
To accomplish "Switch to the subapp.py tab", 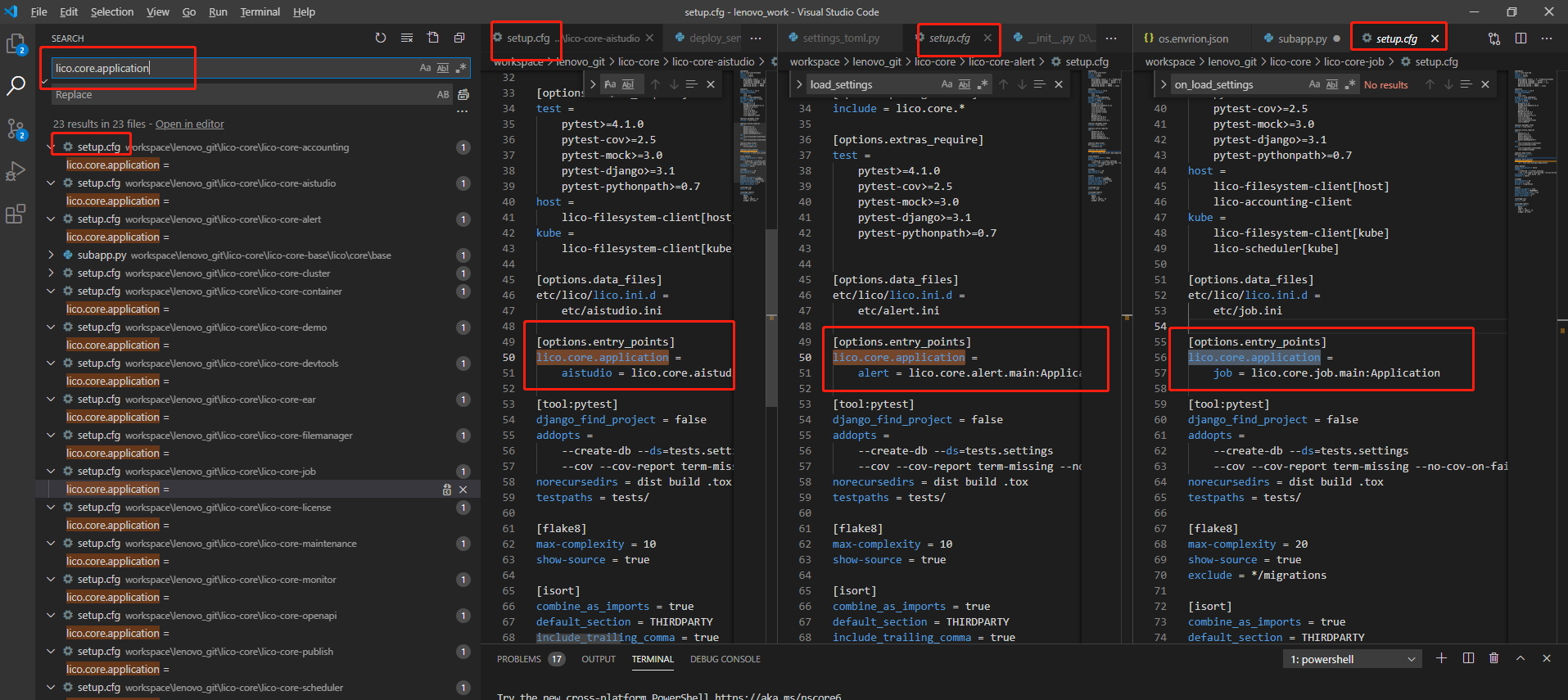I will tap(1302, 38).
